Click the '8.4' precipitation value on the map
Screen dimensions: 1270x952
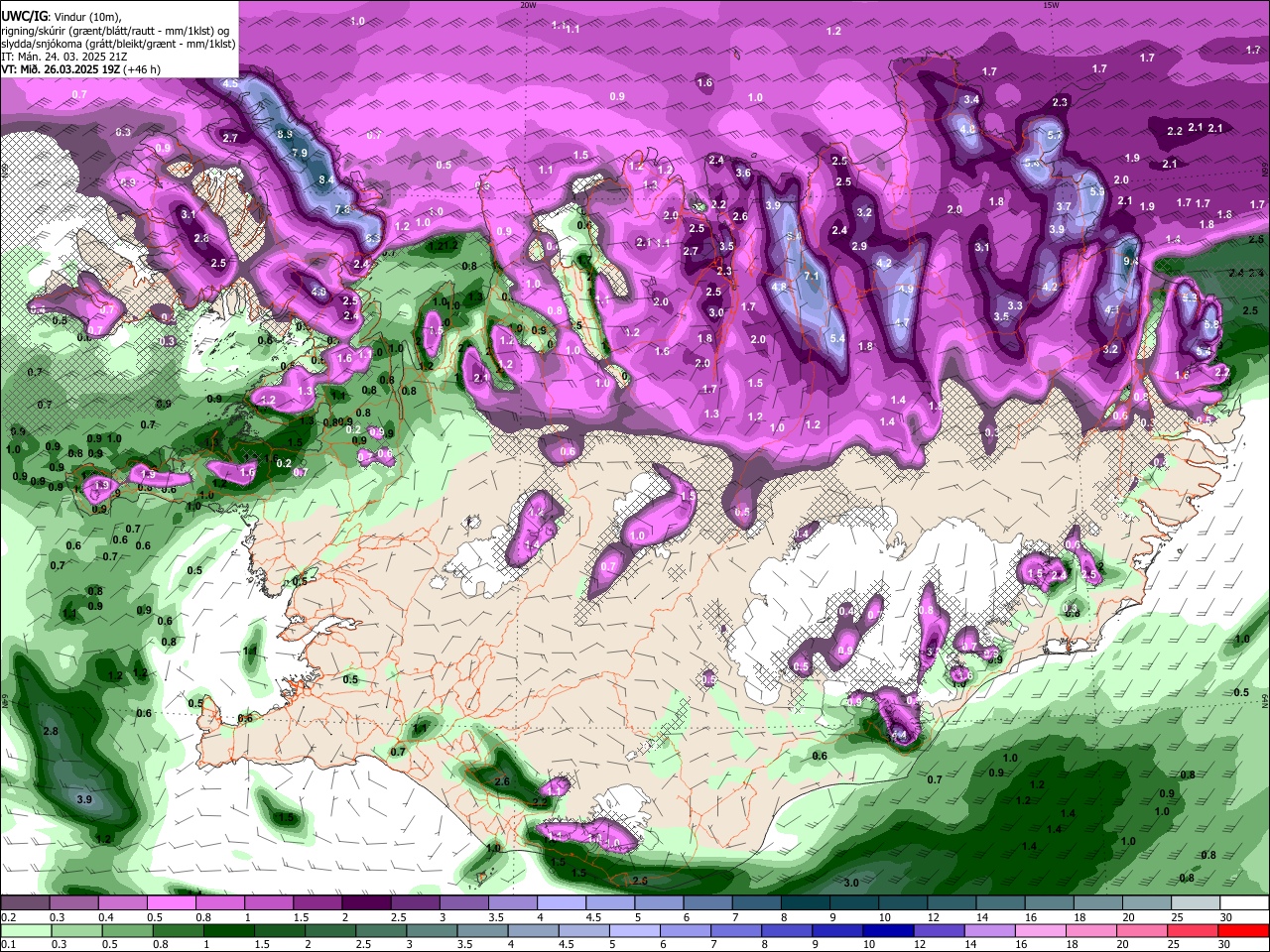point(326,180)
